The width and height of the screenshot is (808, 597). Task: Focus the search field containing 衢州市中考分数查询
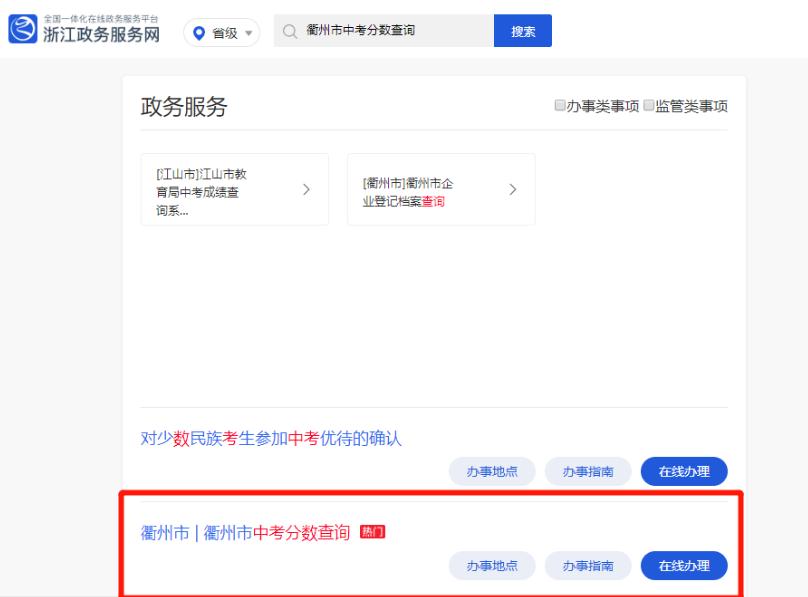pyautogui.click(x=390, y=31)
